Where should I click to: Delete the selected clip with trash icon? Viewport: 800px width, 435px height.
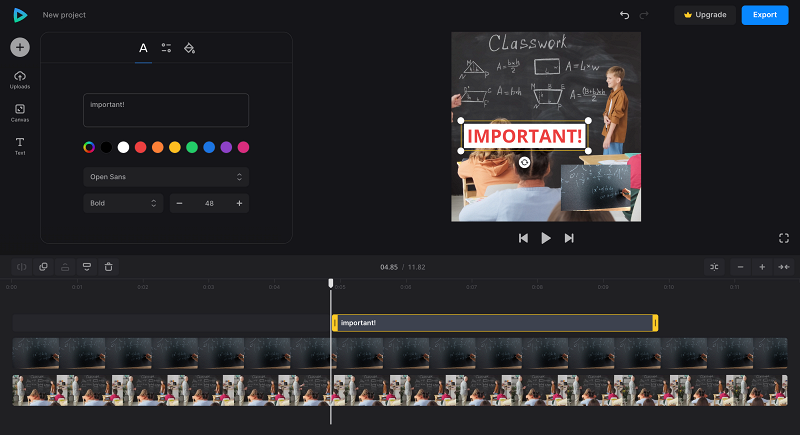tap(109, 267)
